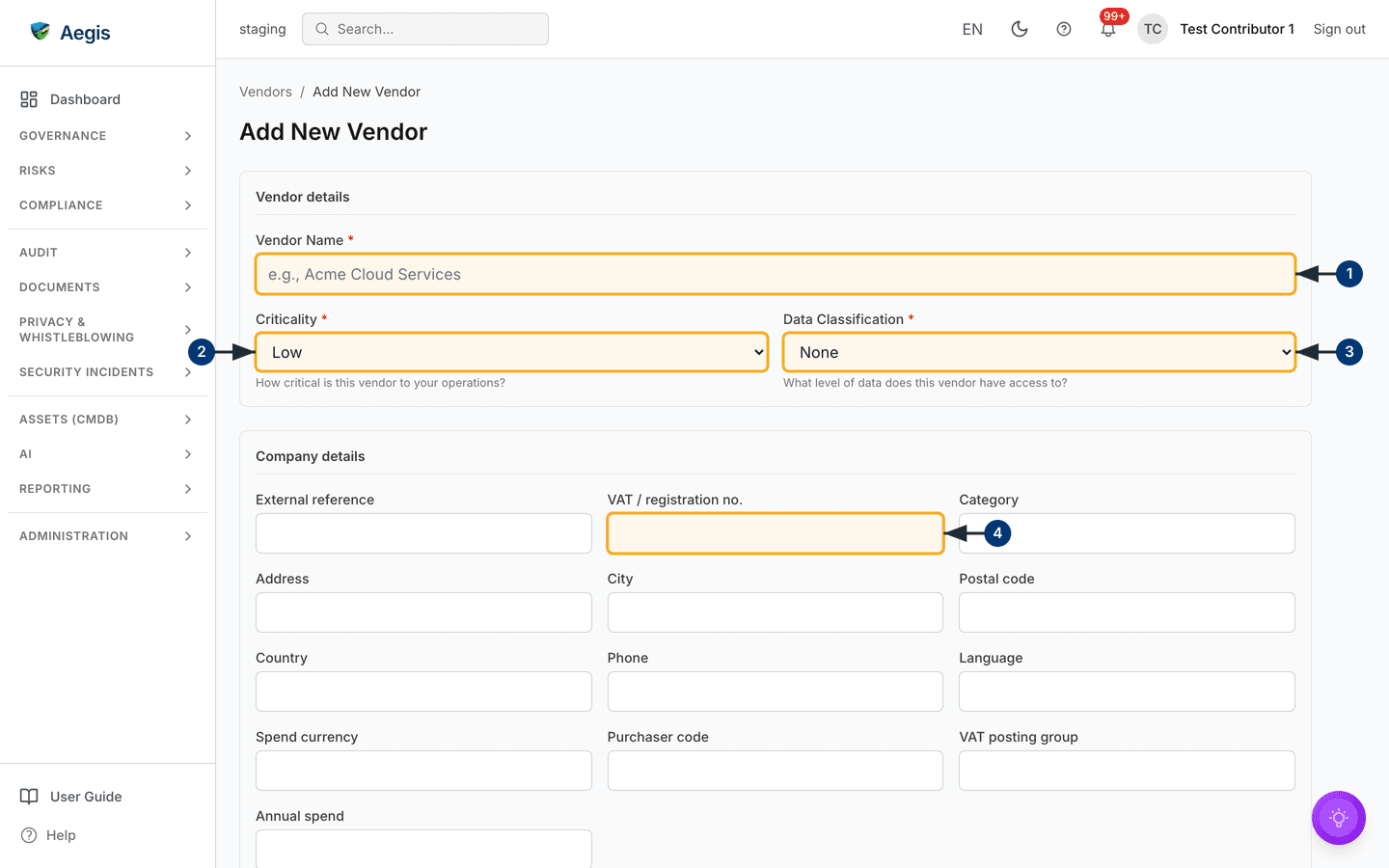
Task: Click the Language field
Action: 1127,692
